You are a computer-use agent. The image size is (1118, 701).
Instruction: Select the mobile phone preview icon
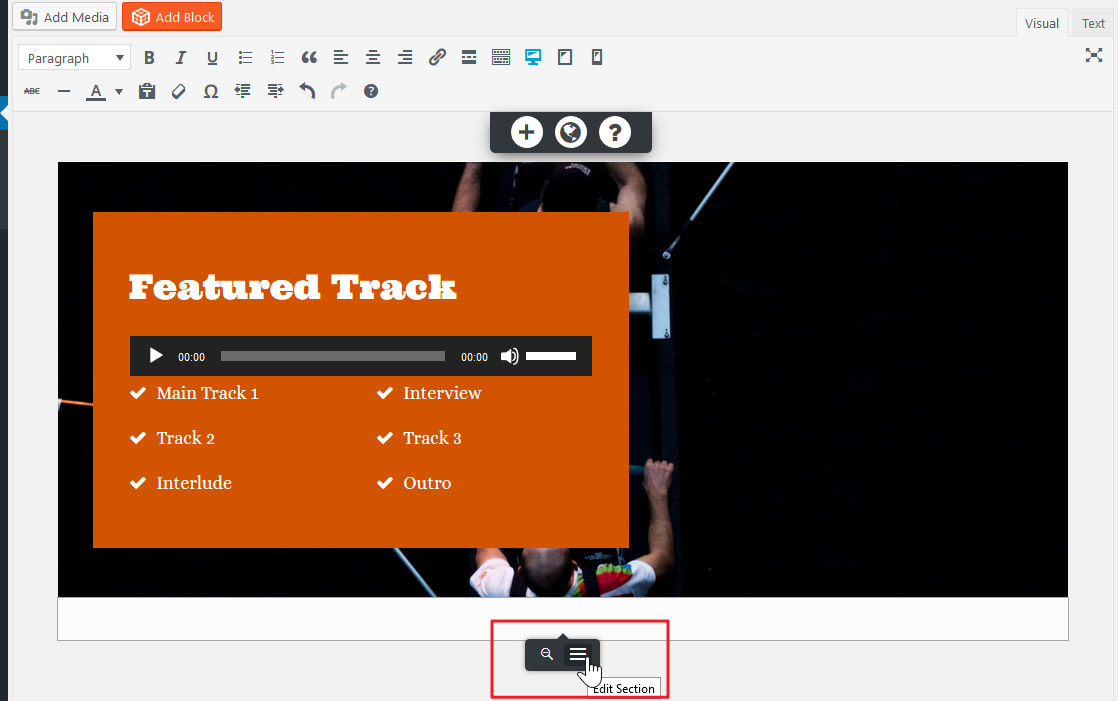point(597,58)
